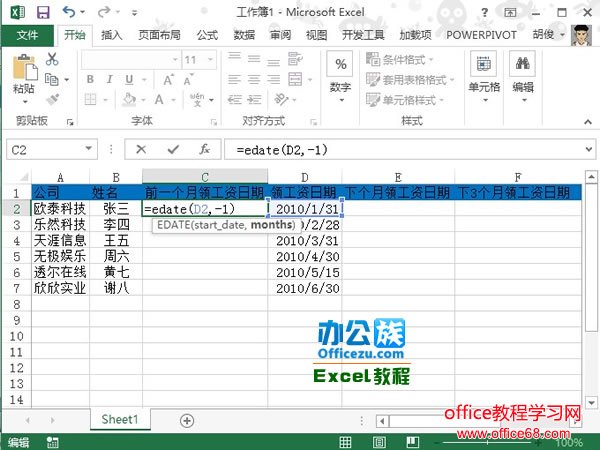Click the Format Painter brush icon

52,99
